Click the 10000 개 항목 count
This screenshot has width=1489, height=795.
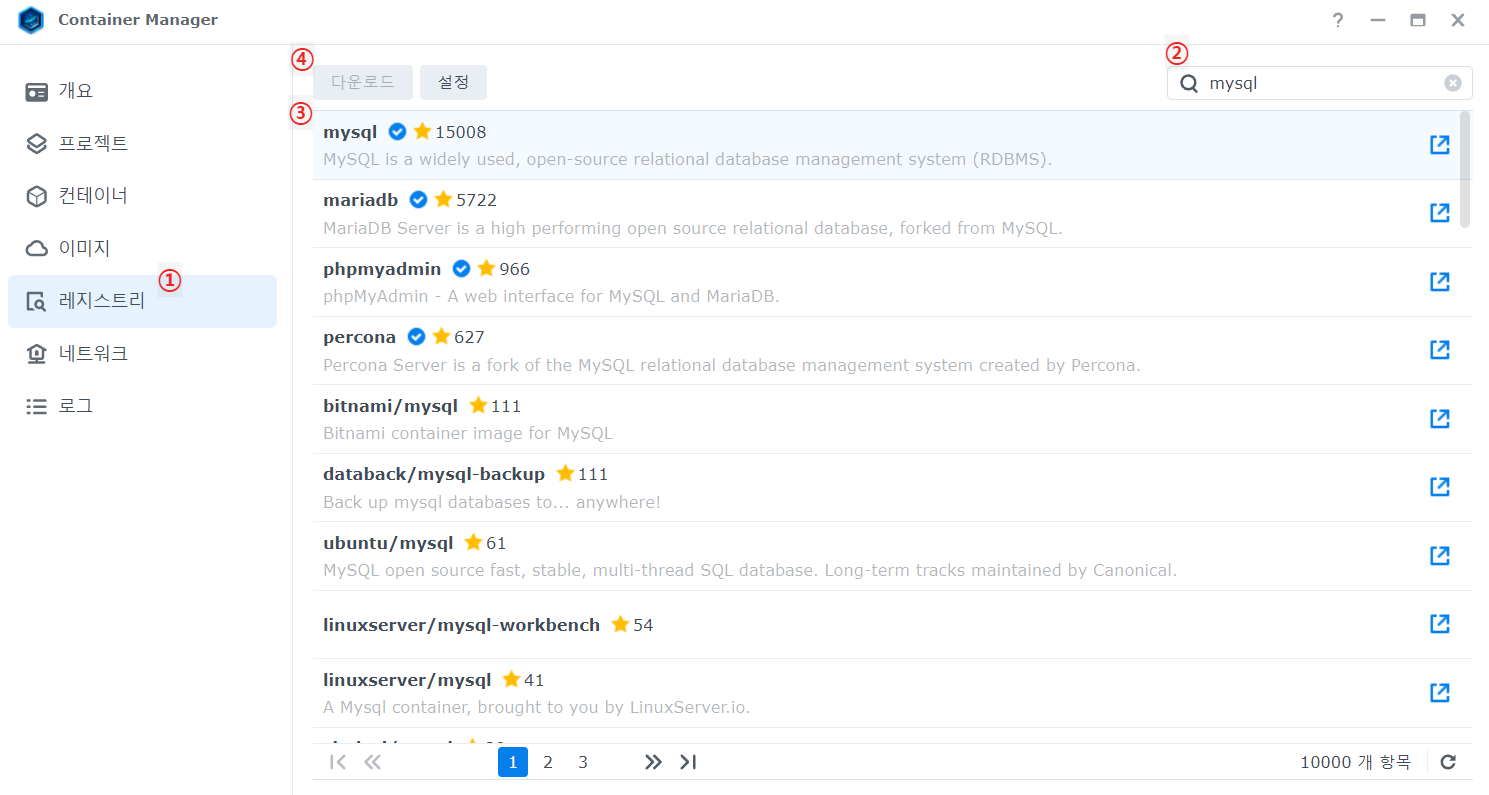pyautogui.click(x=1356, y=762)
